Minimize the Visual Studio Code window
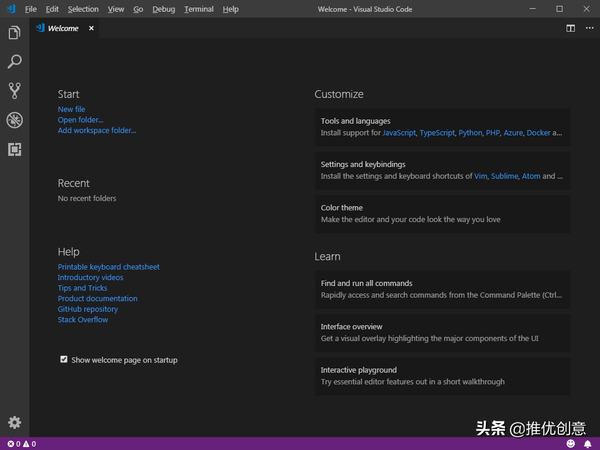The width and height of the screenshot is (600, 450). click(533, 9)
